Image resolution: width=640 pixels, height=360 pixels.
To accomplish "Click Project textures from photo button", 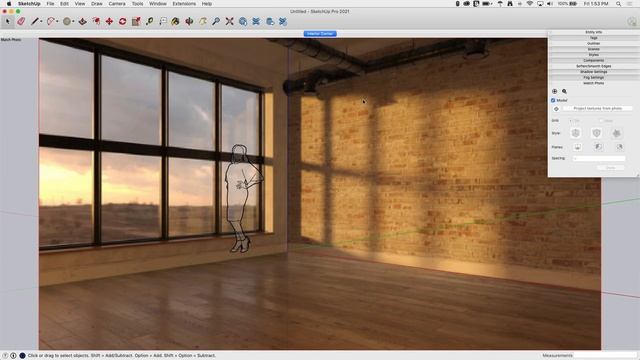I will [598, 109].
